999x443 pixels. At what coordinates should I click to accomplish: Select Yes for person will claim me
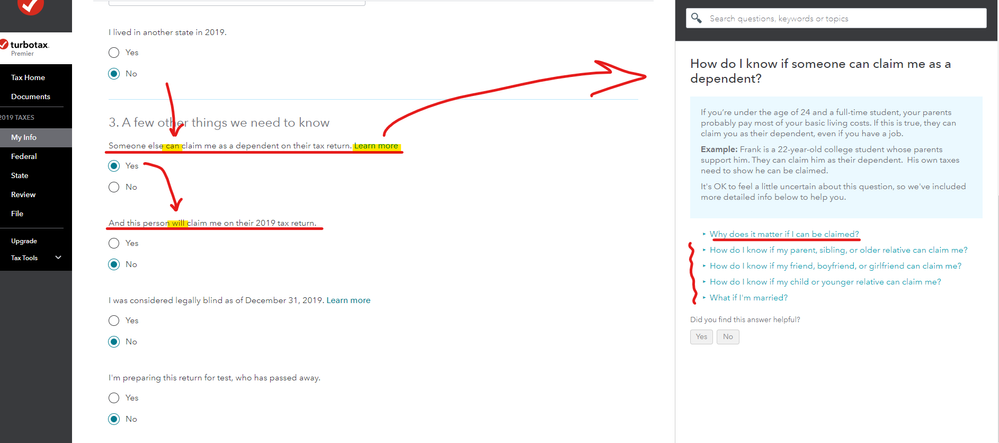(114, 243)
